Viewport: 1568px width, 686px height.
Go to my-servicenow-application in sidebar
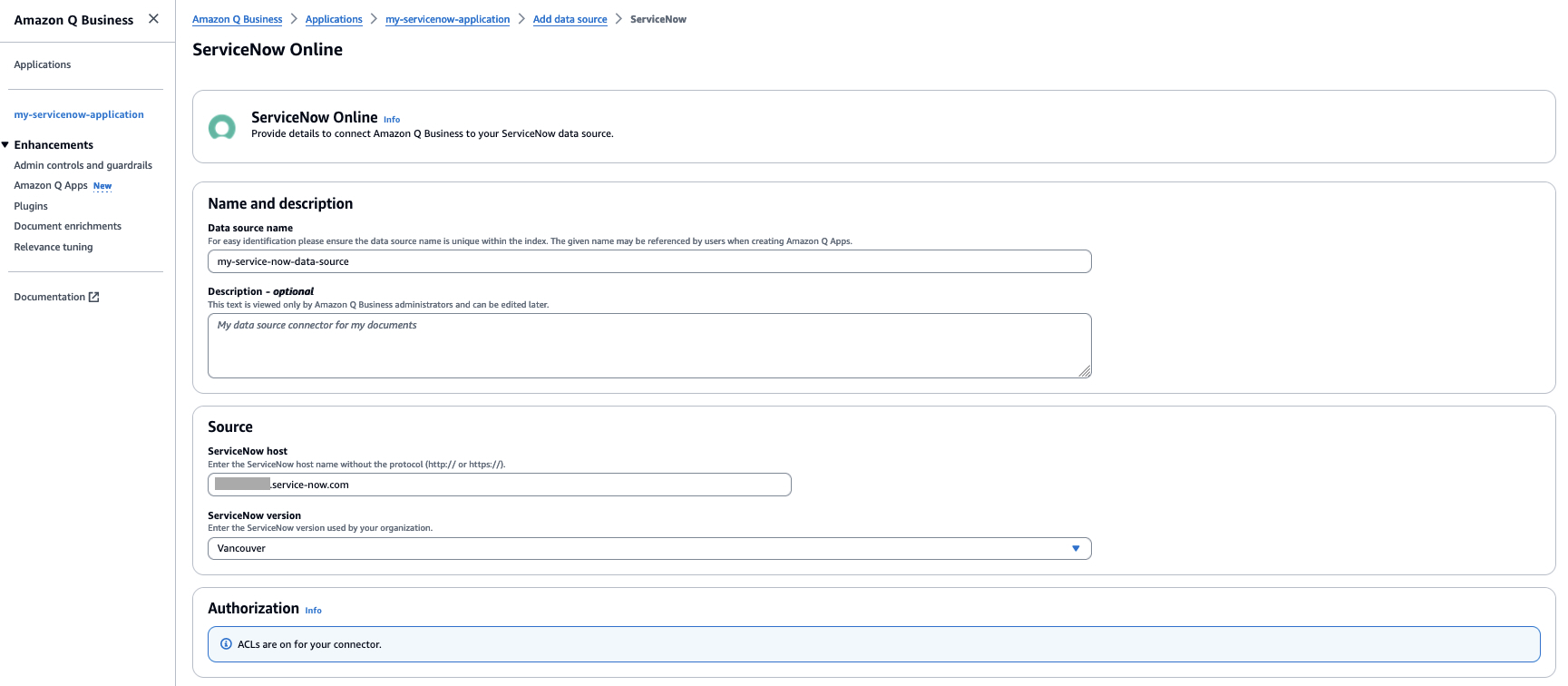click(79, 114)
